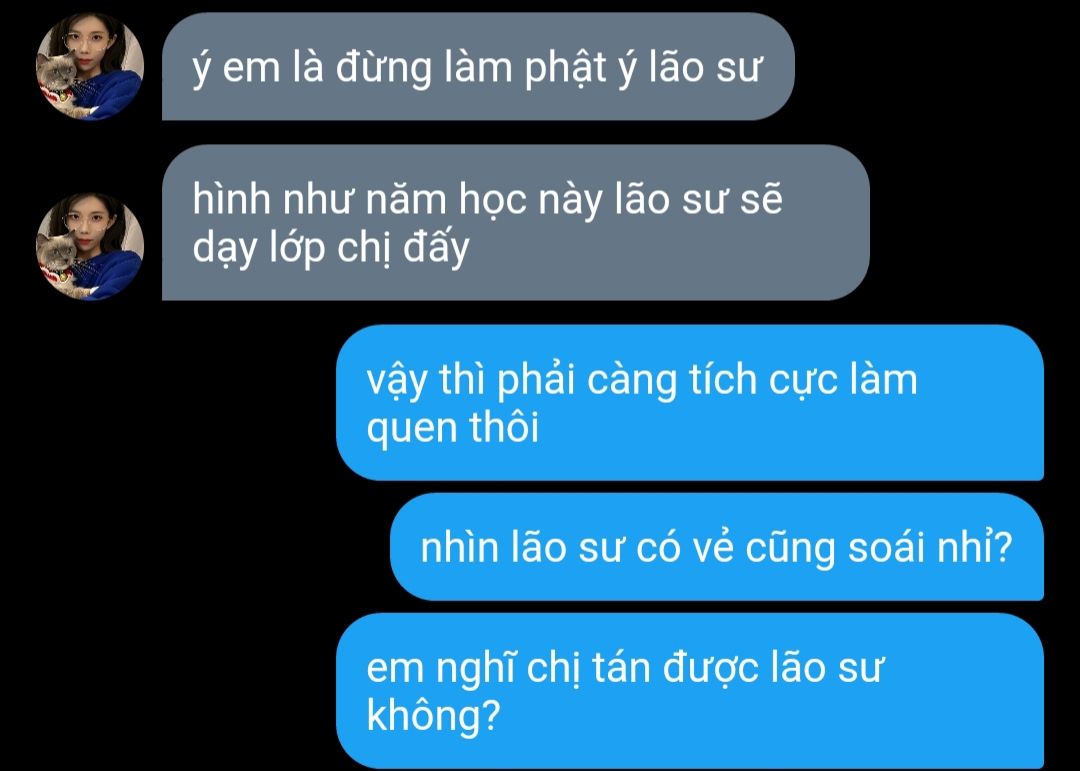Click 'quen thôi' in the first blue bubble
The image size is (1080, 771).
(x=453, y=428)
